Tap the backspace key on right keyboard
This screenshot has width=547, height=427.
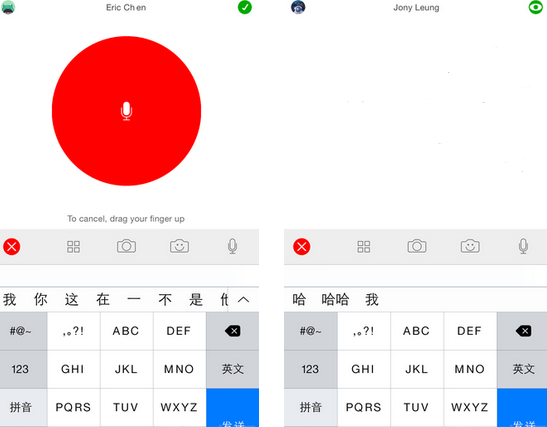(x=522, y=331)
